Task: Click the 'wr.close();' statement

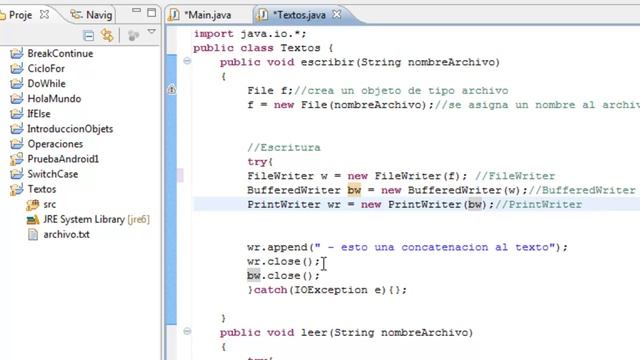Action: click(x=284, y=262)
